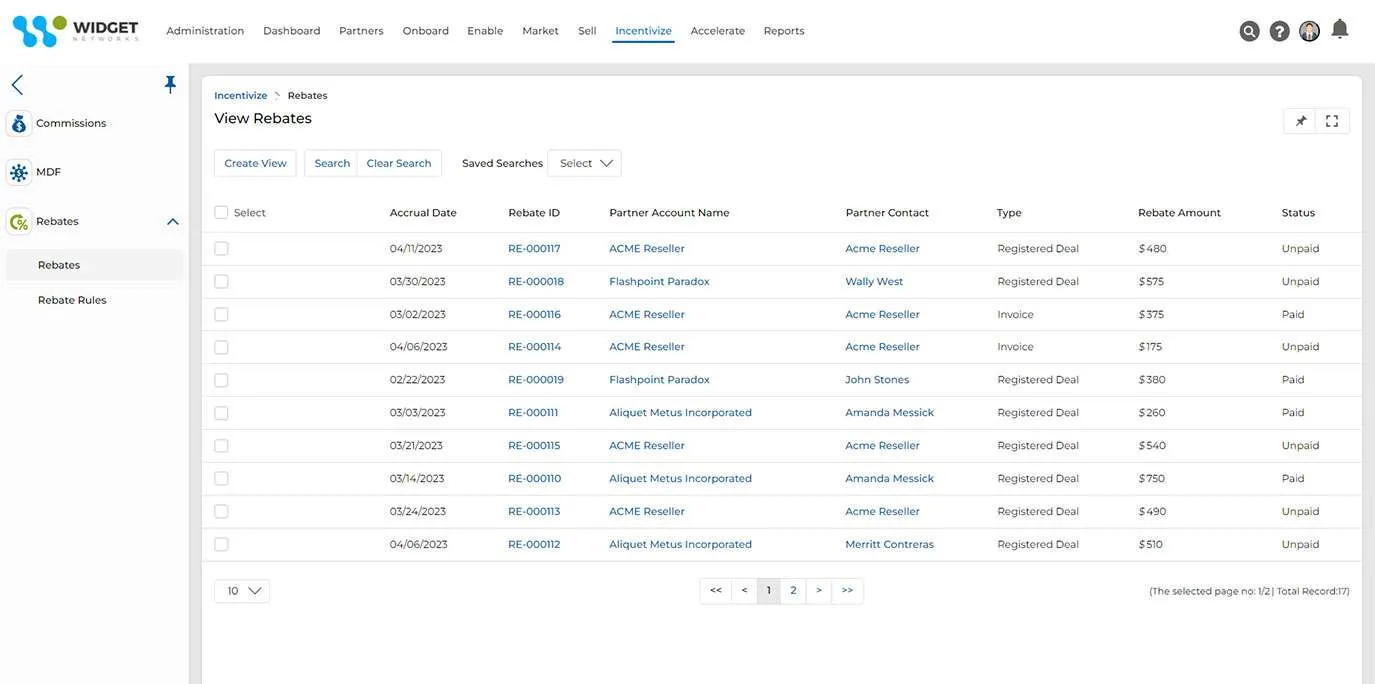Open Aliquet Metus Incorporated for RE-000110
This screenshot has height=684, width=1375.
(x=680, y=479)
